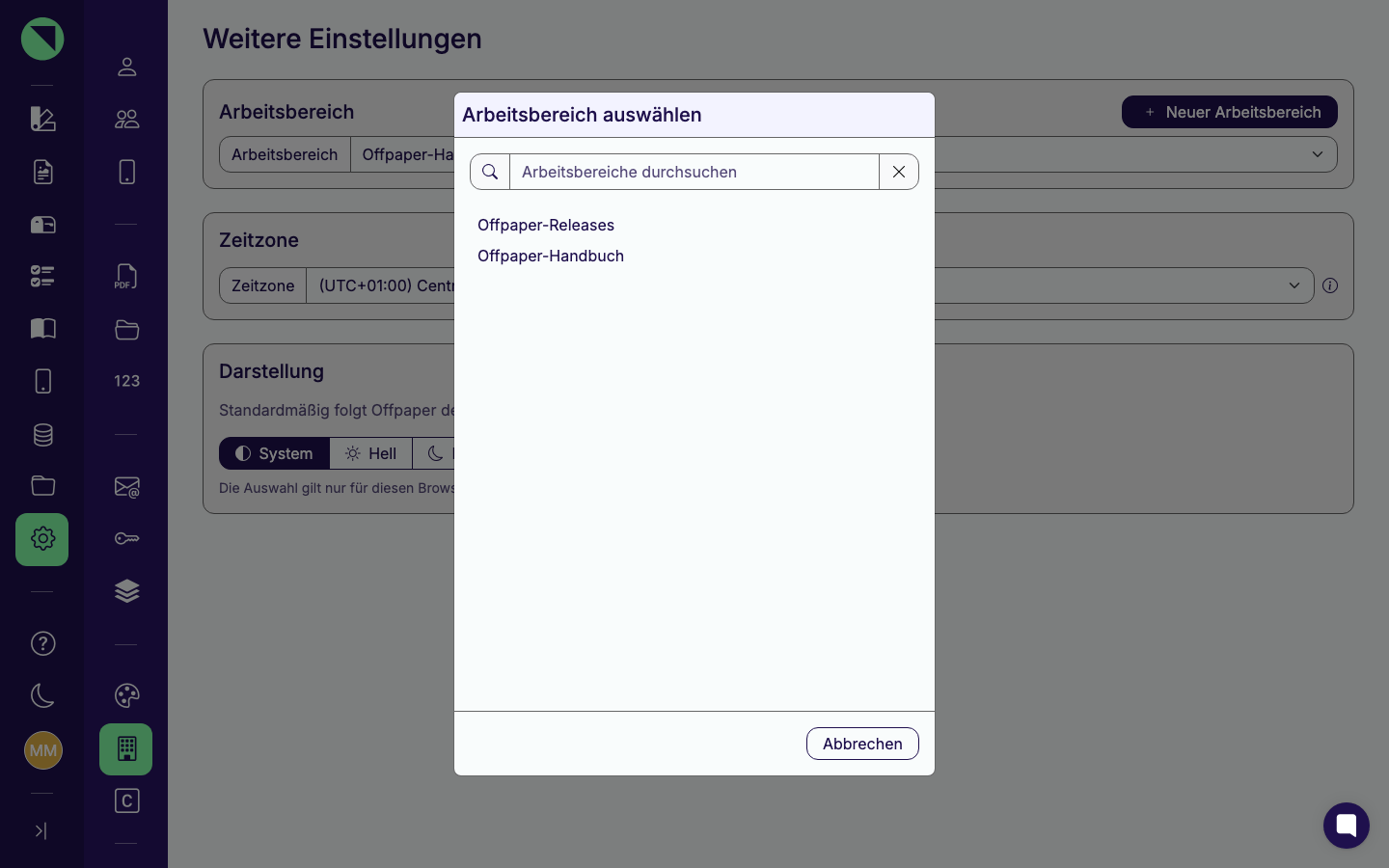1389x868 pixels.
Task: Open the document list icon in left rail
Action: click(x=42, y=172)
